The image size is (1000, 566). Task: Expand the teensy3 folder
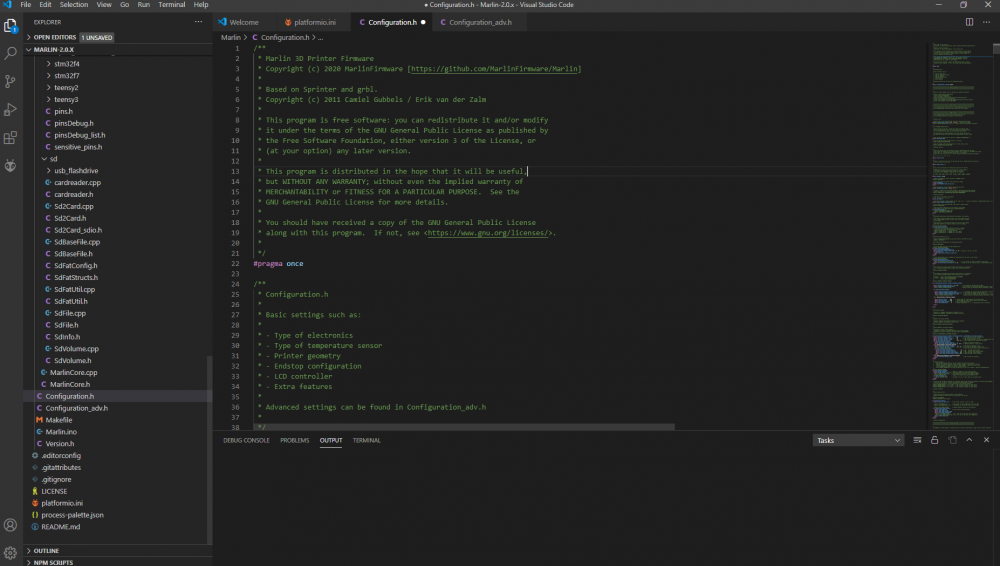pos(66,100)
